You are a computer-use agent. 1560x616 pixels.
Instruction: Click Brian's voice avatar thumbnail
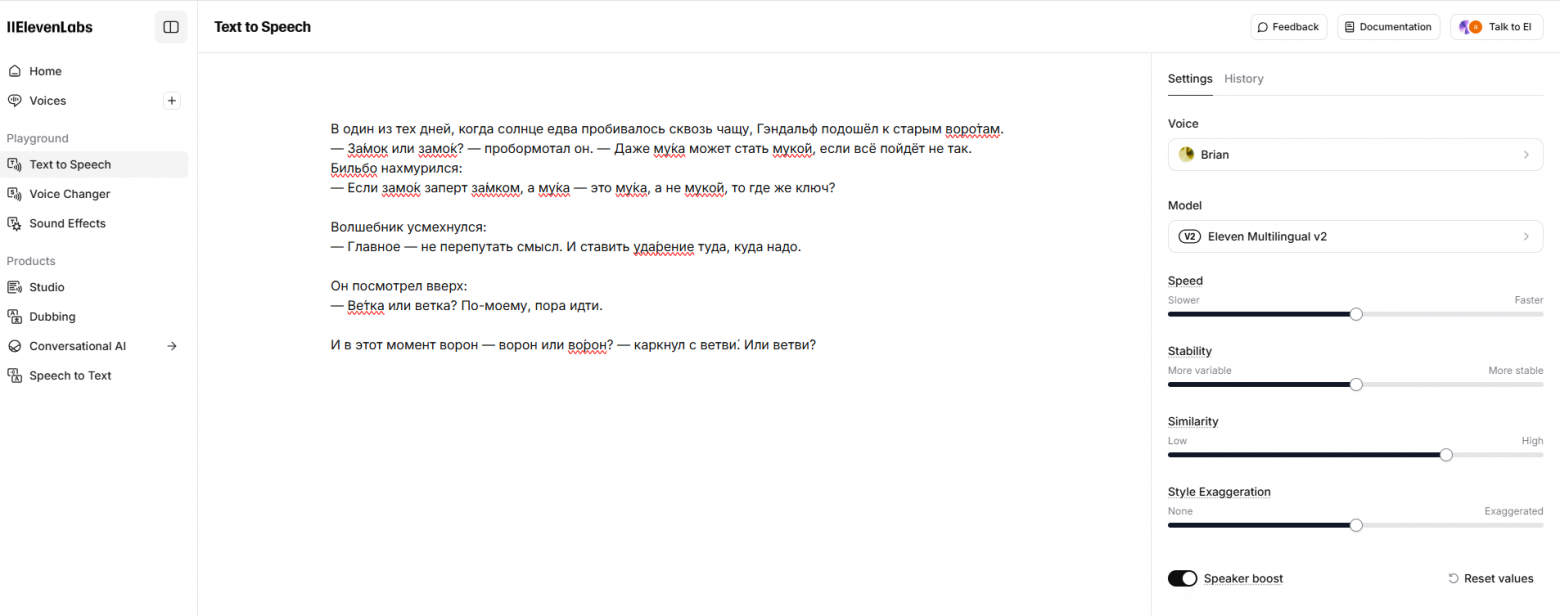[1187, 155]
